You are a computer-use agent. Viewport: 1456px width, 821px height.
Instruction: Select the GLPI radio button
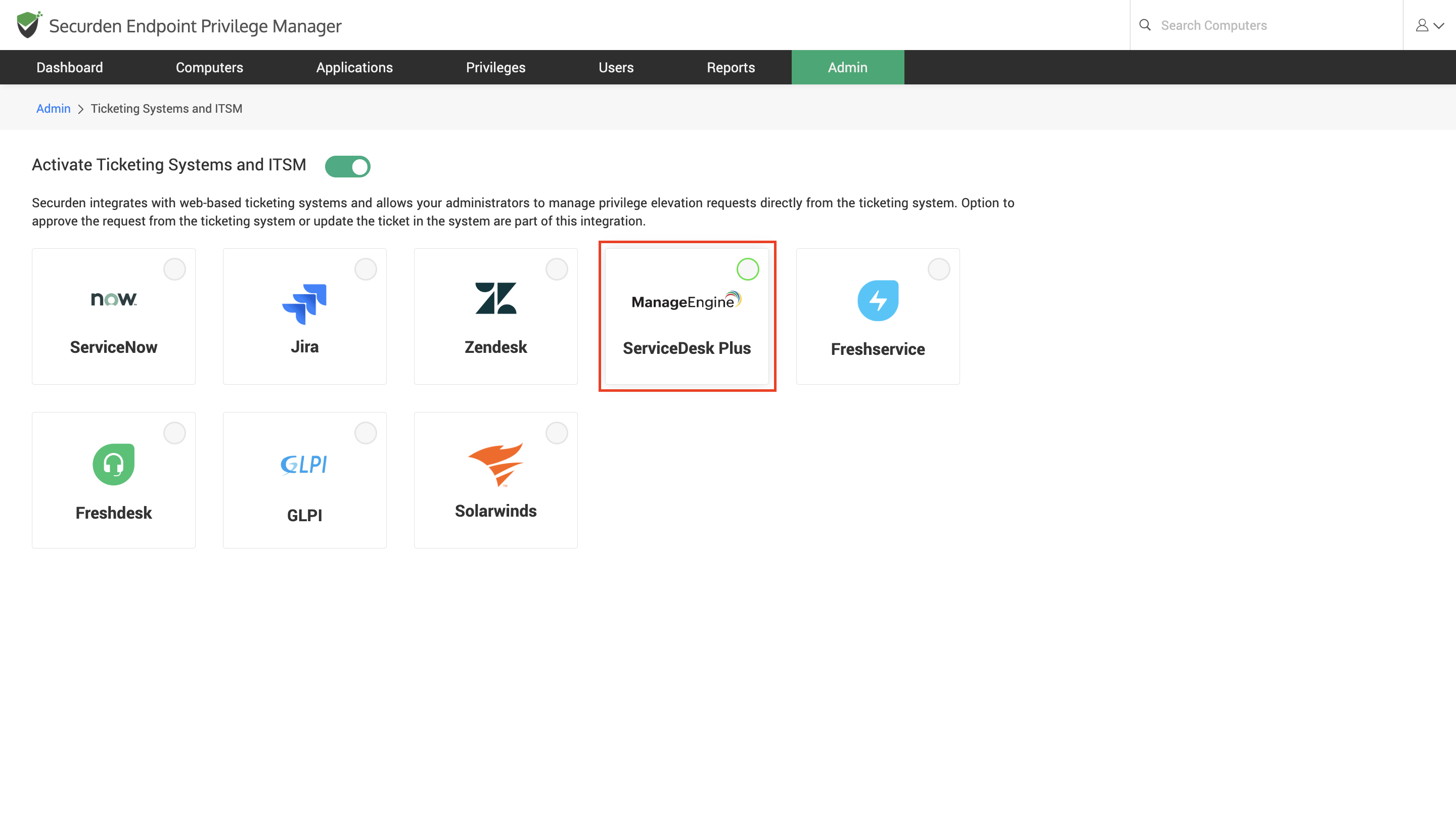tap(366, 433)
